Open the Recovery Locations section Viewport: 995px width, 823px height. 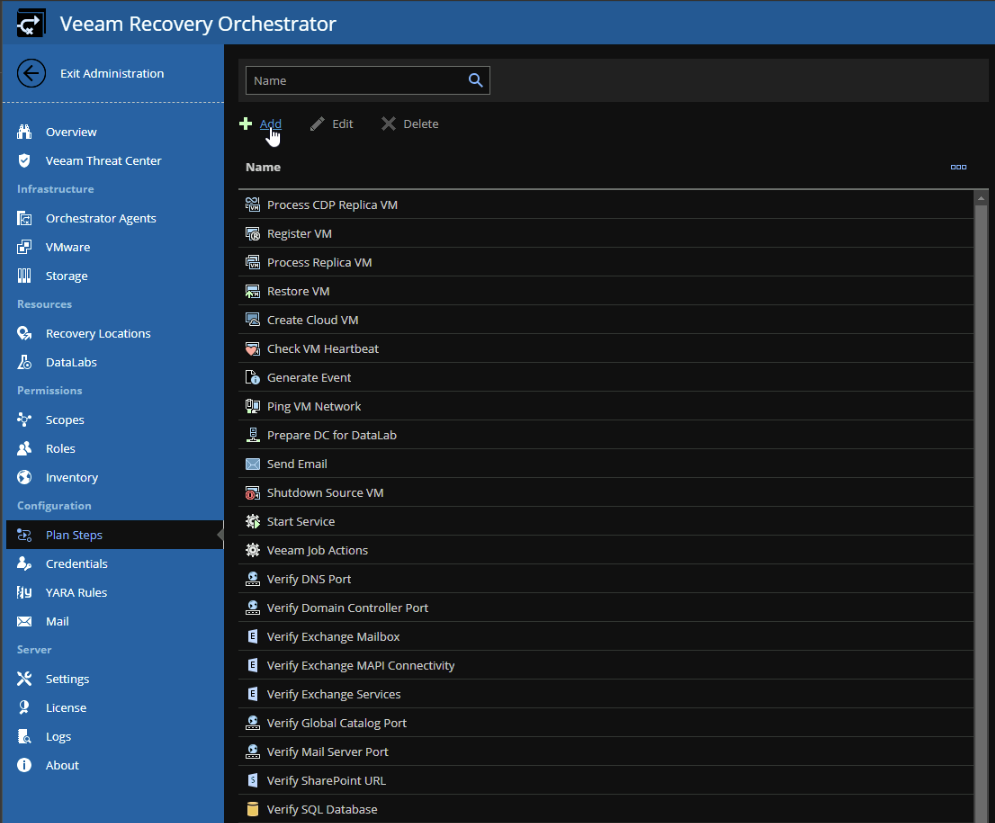tap(98, 333)
